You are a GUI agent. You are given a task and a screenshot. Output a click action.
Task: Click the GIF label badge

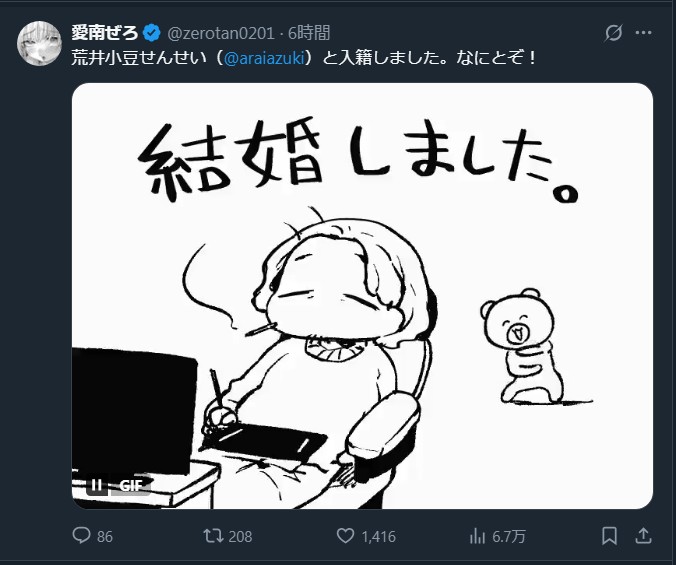point(131,486)
